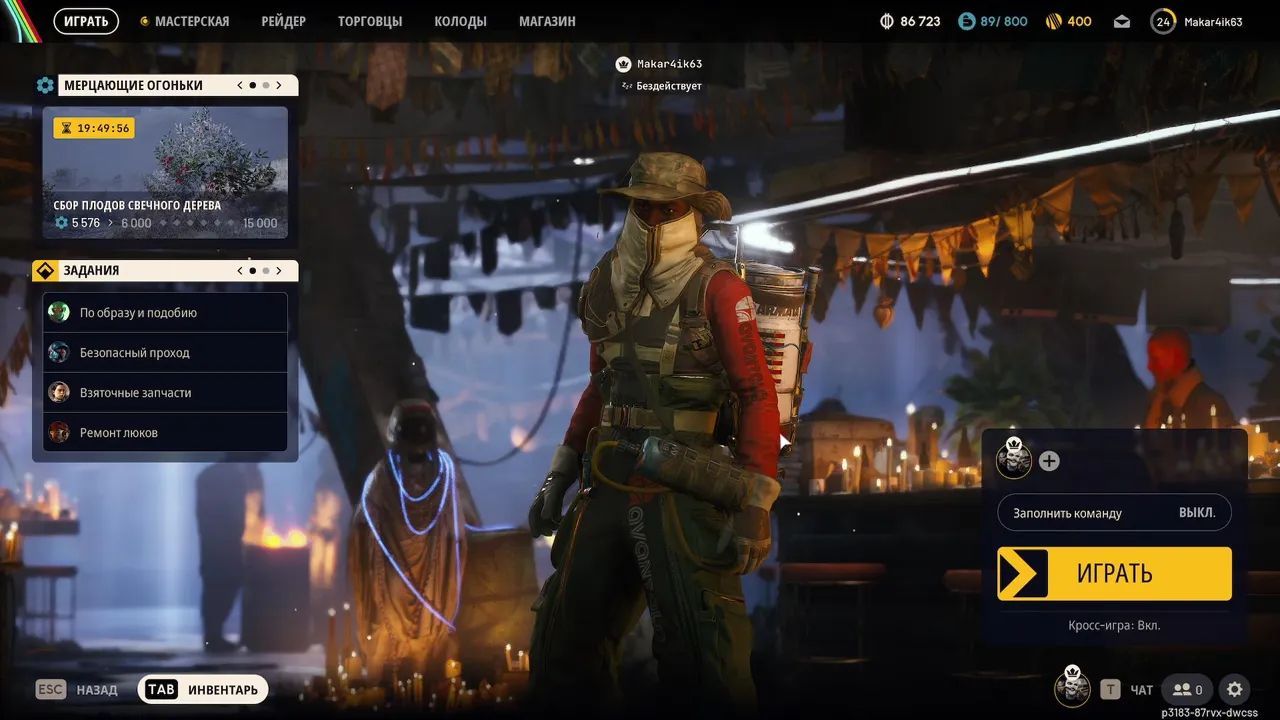Click the 19:49:56 event timer badge

[x=93, y=128]
